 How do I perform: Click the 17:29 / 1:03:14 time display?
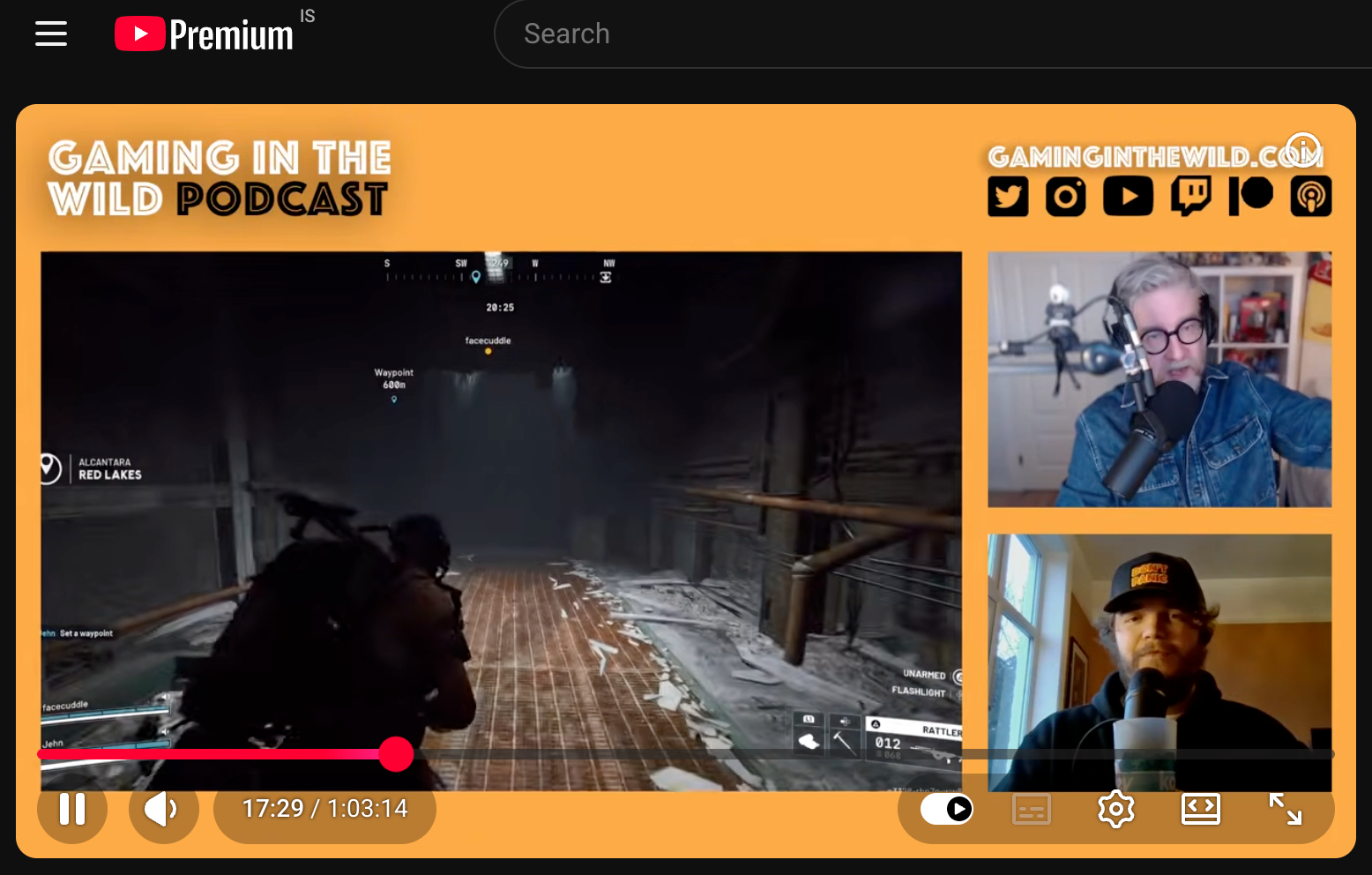(x=324, y=809)
